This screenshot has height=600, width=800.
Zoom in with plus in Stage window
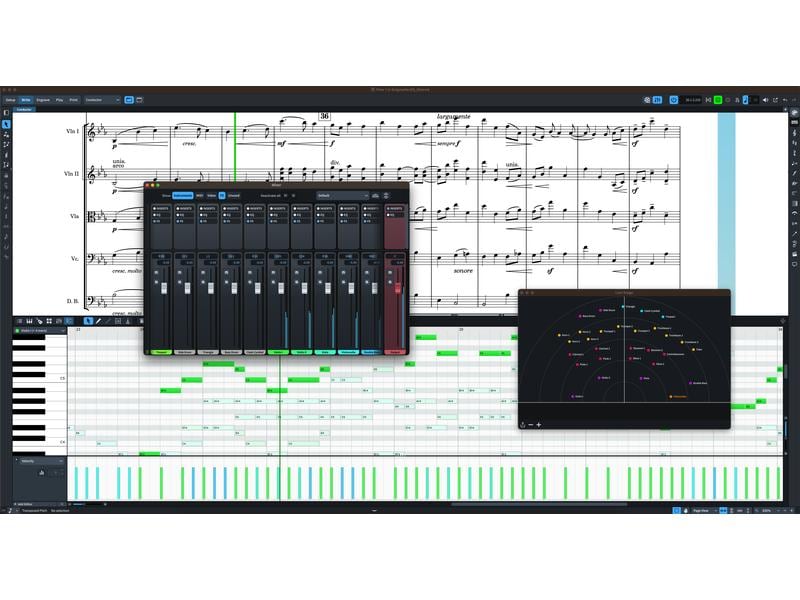(539, 424)
